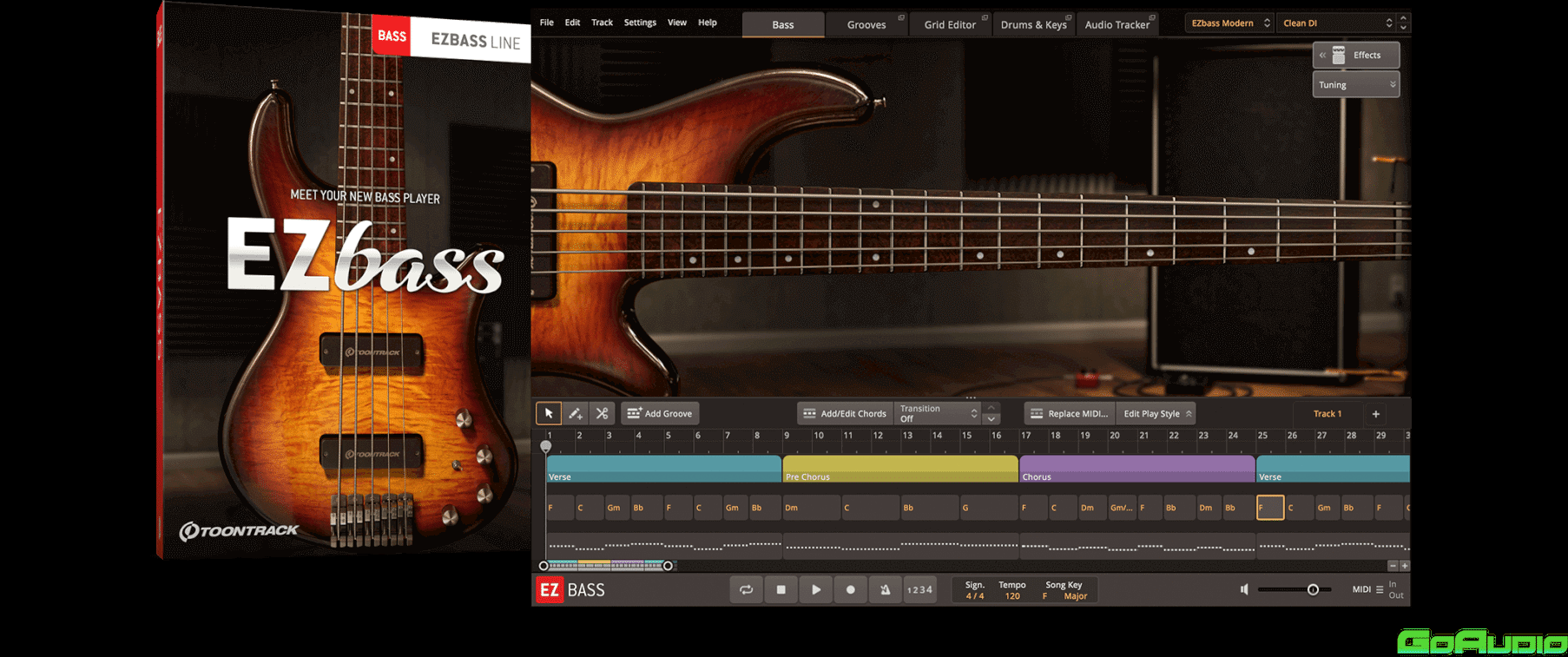Switch to the Bass tab
Viewport: 1568px width, 657px height.
(783, 24)
